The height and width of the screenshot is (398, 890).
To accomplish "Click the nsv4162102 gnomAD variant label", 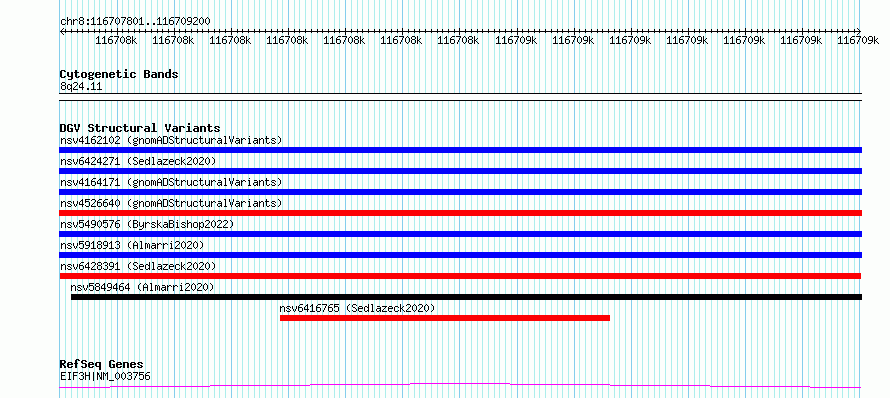I will pos(171,140).
